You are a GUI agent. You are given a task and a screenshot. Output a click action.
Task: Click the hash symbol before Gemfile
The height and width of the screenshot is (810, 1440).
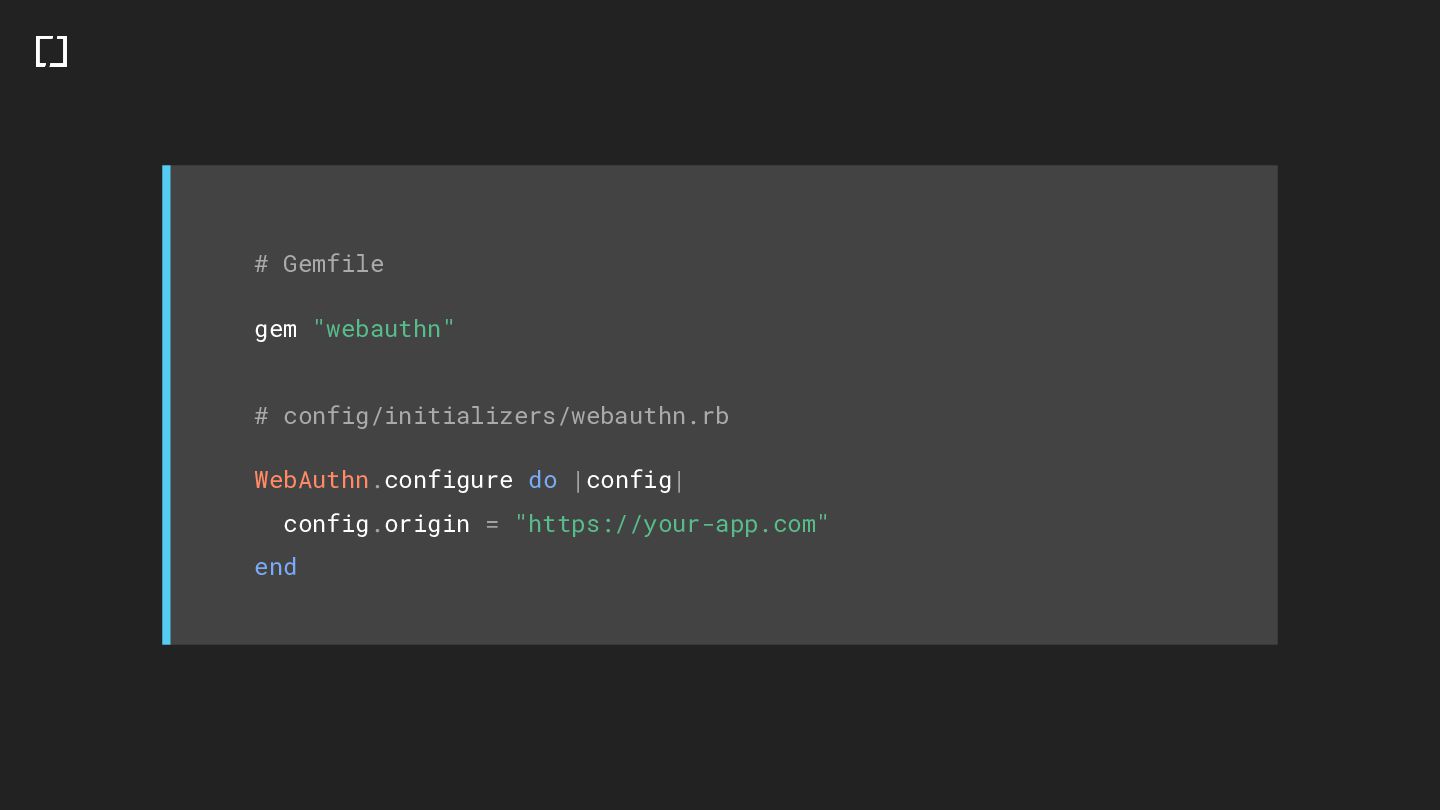[261, 264]
